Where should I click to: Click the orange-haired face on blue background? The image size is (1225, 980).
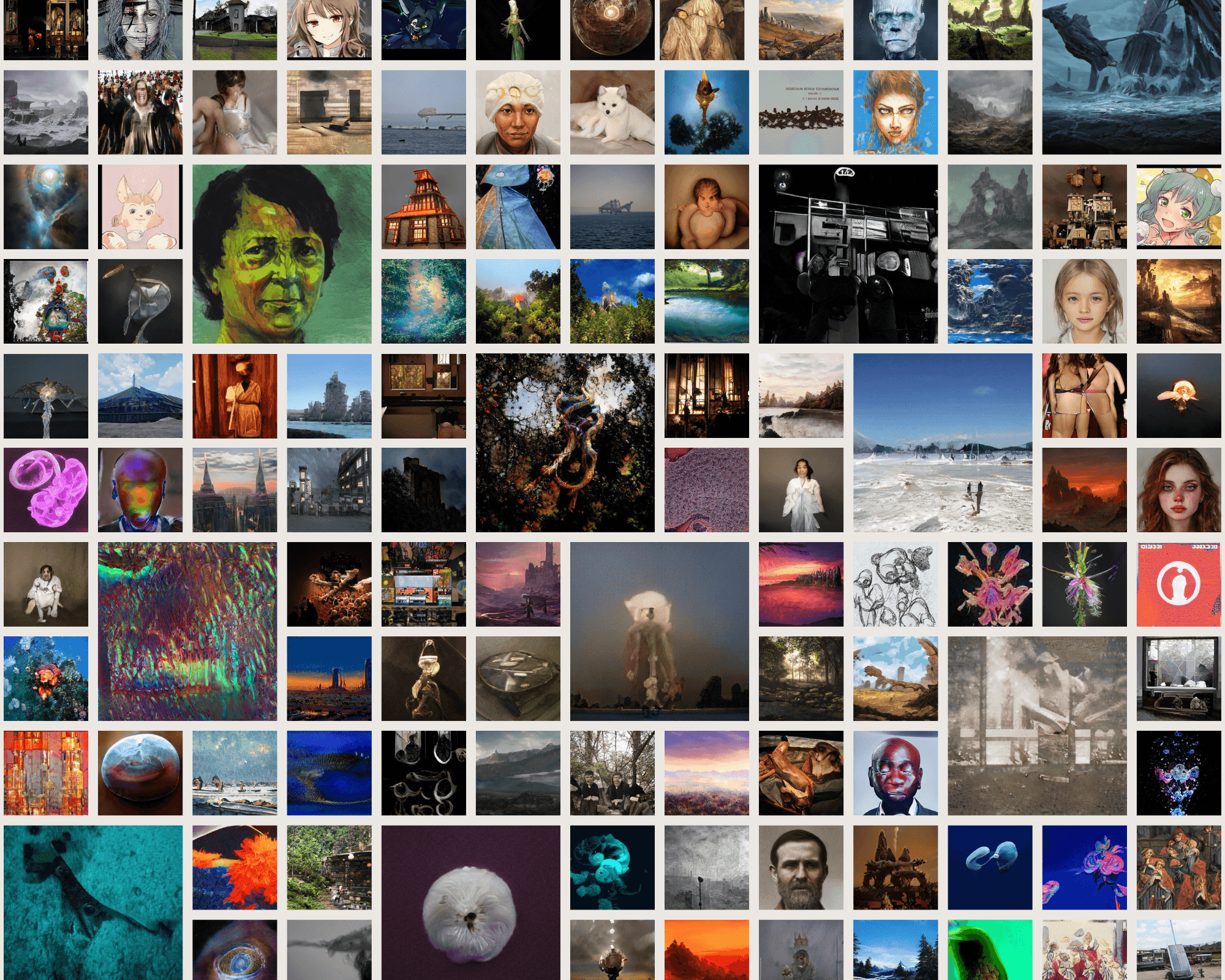pyautogui.click(x=895, y=112)
